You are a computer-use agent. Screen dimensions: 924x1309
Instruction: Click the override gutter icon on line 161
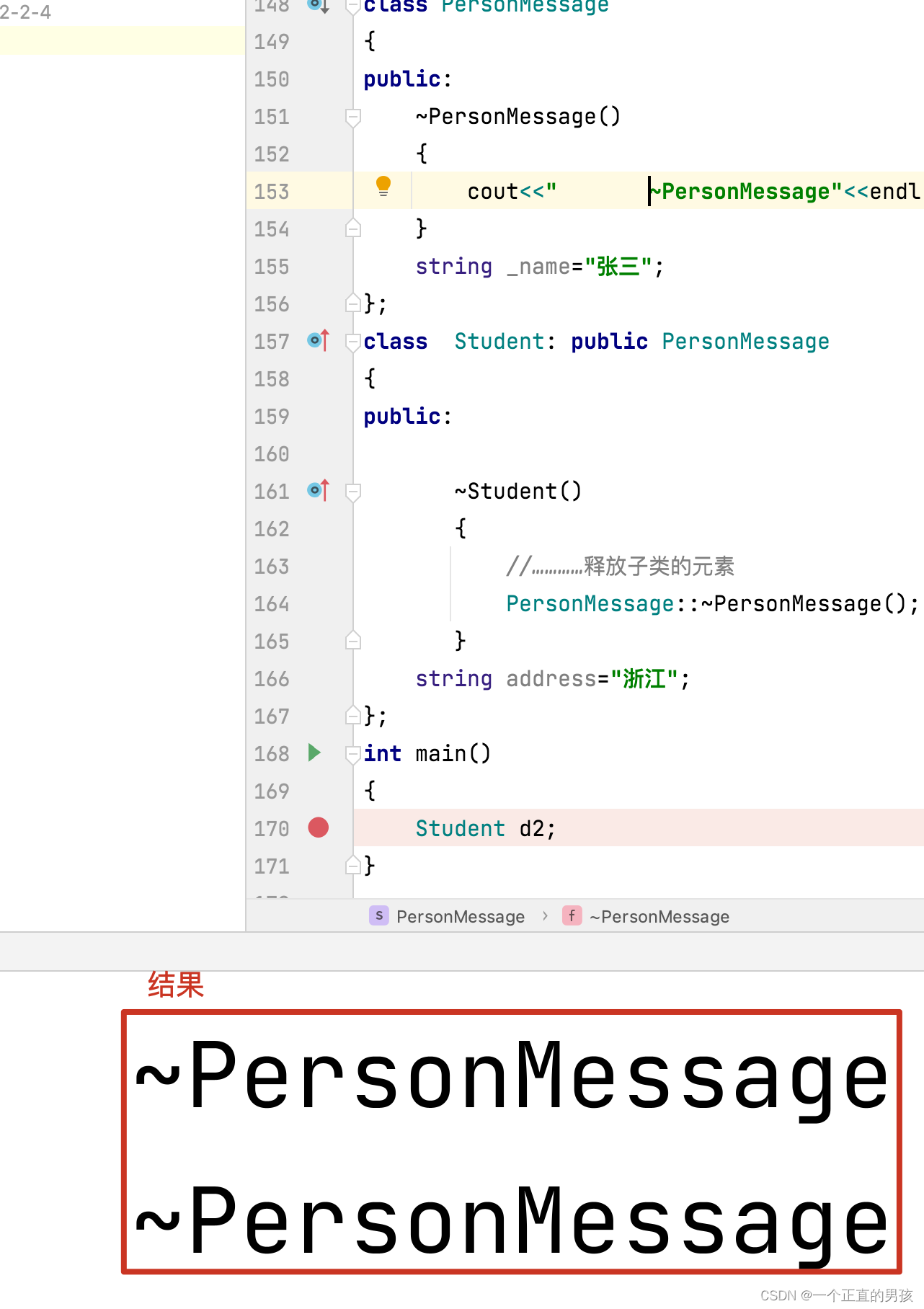[318, 490]
